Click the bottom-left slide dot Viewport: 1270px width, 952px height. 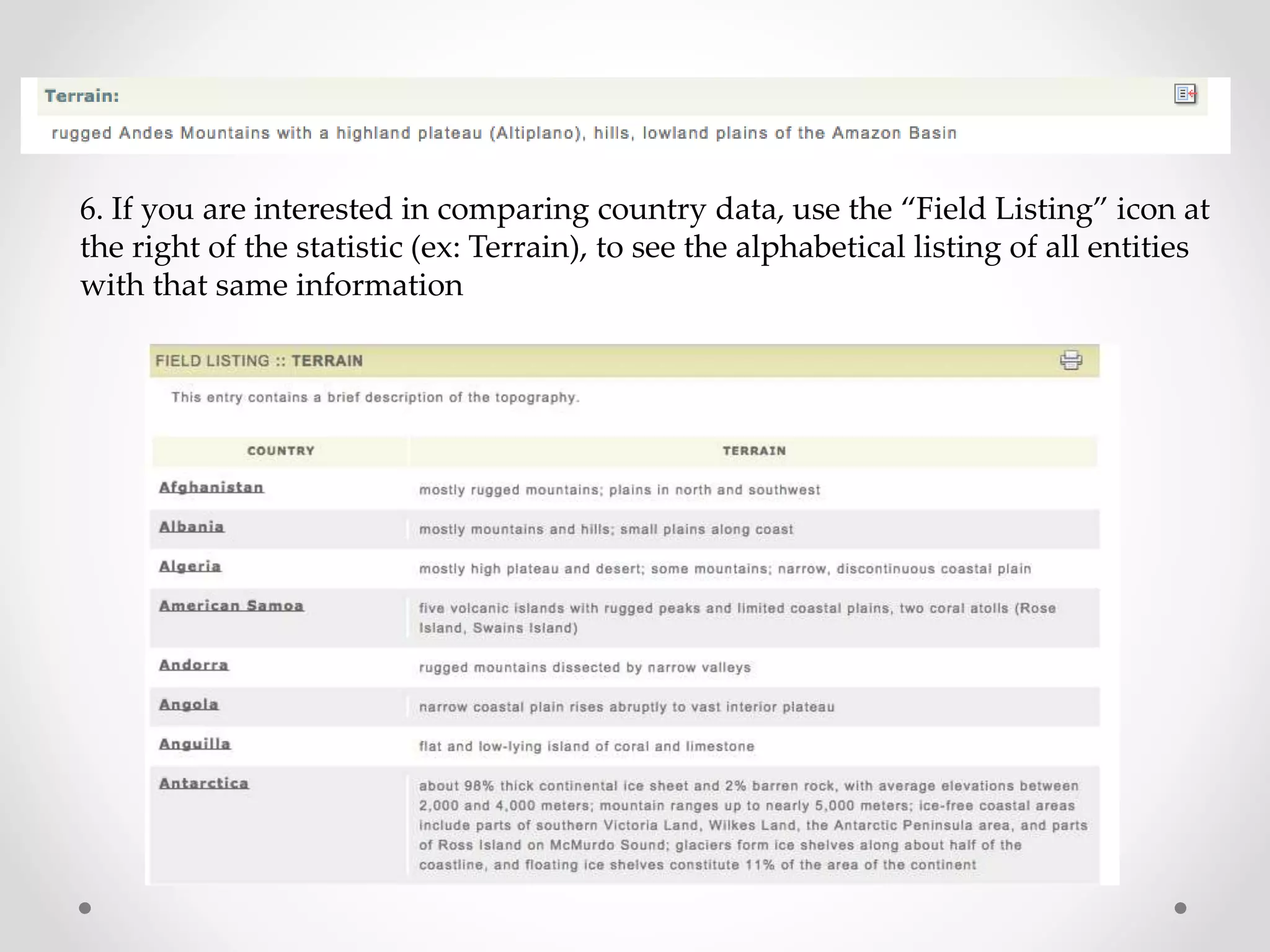(86, 908)
